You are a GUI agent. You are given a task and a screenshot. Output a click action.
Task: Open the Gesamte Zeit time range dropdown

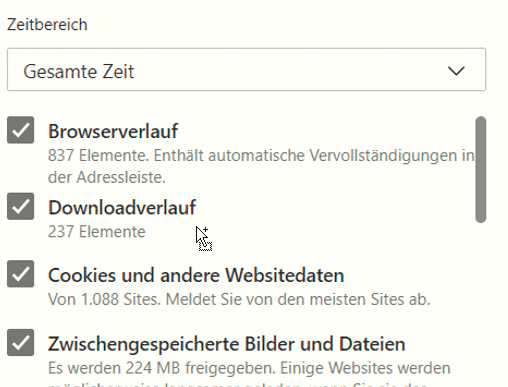246,70
